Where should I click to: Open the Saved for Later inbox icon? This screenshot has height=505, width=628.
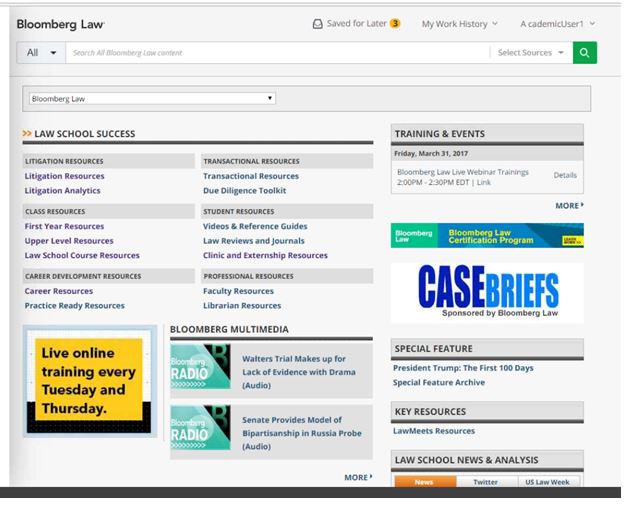[318, 24]
